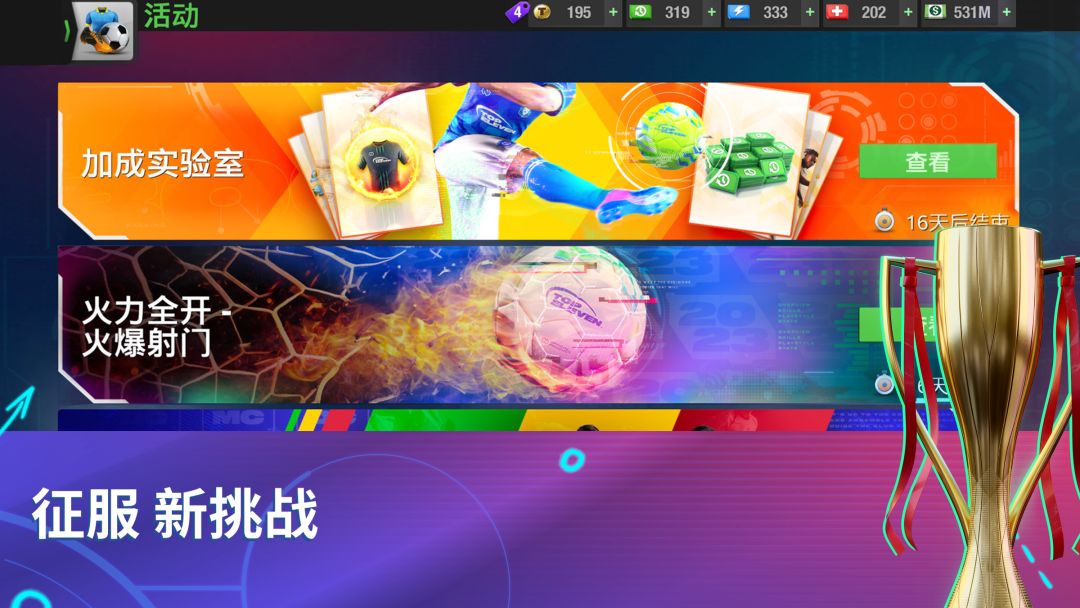Tap the blue lightning morale pack icon
This screenshot has width=1080, height=608.
point(738,12)
